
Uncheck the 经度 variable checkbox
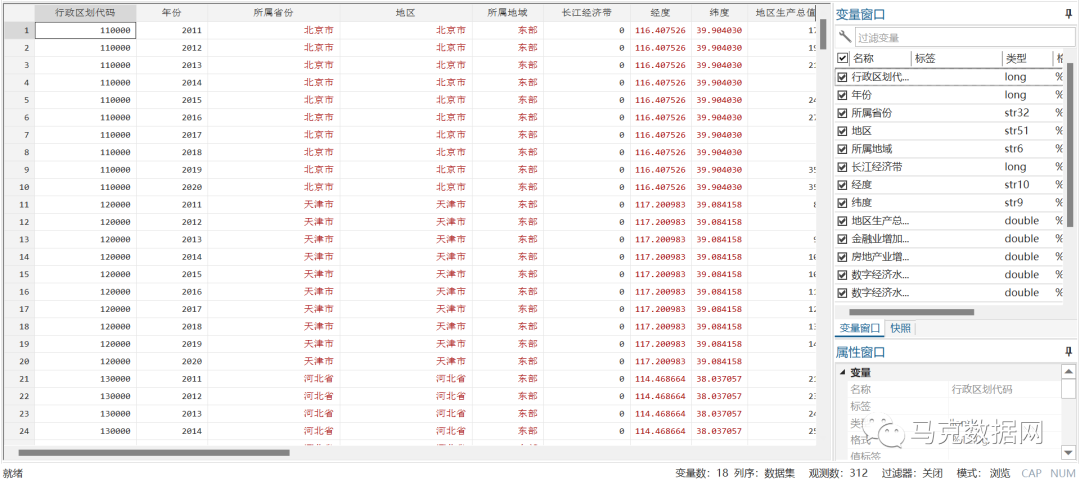(x=842, y=185)
